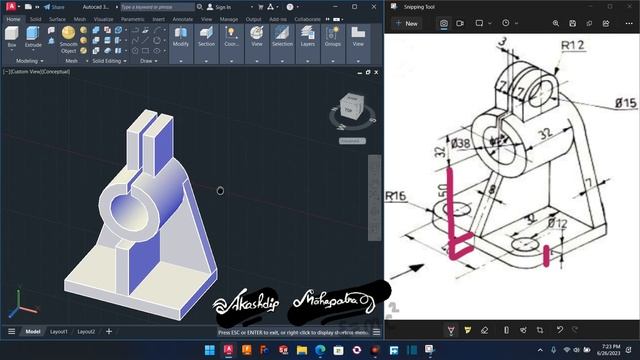Screen dimensions: 640x360
Task: Open the Section panel button
Action: click(206, 37)
